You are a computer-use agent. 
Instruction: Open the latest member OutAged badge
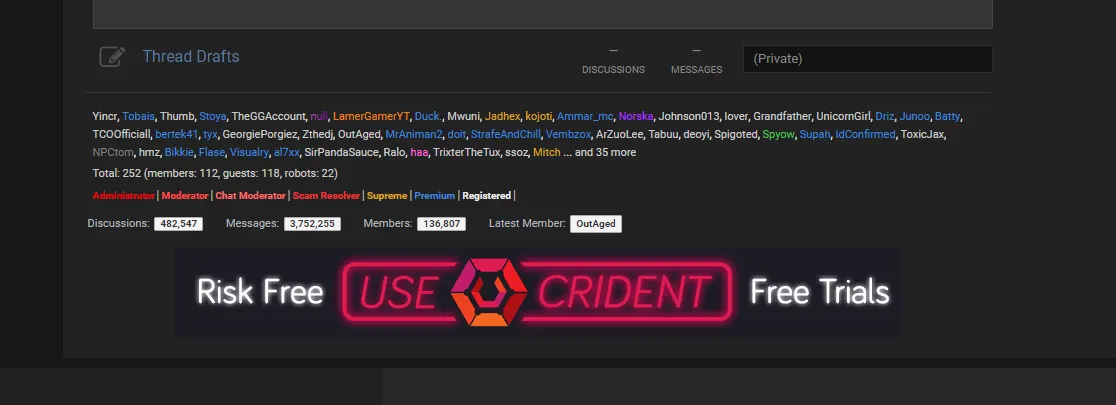point(596,224)
